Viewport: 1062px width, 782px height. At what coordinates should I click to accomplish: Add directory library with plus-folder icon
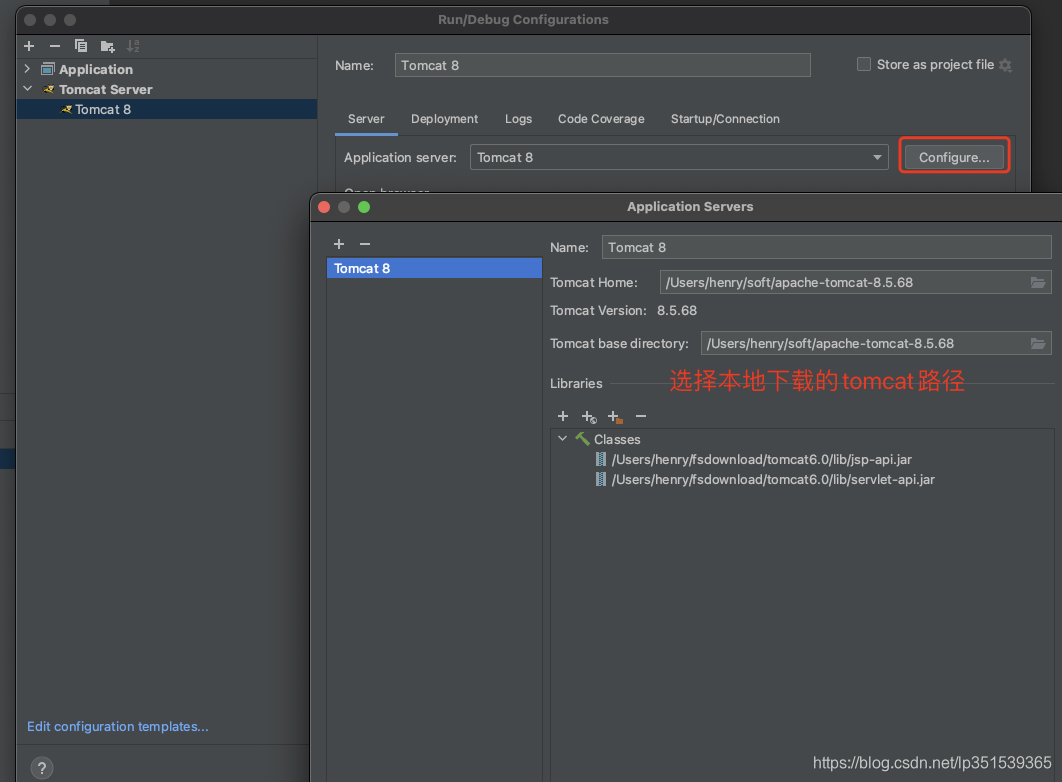tap(615, 416)
